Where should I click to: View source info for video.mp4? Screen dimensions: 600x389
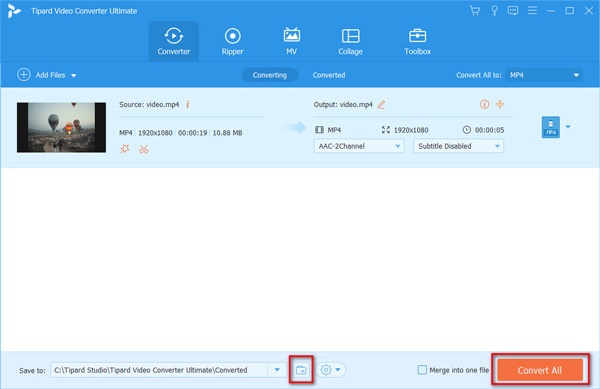[x=188, y=104]
